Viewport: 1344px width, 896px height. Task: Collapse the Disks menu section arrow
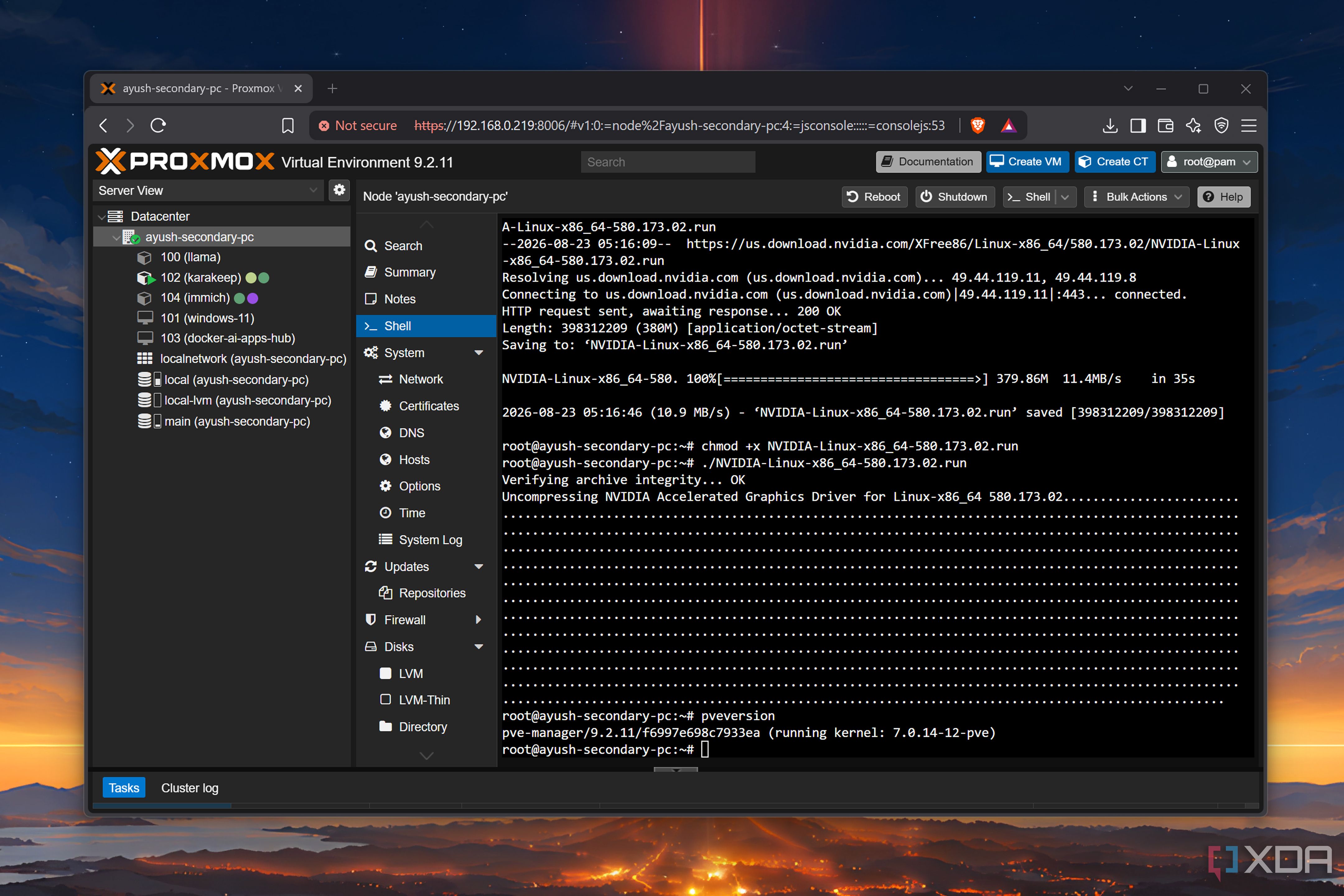click(479, 646)
